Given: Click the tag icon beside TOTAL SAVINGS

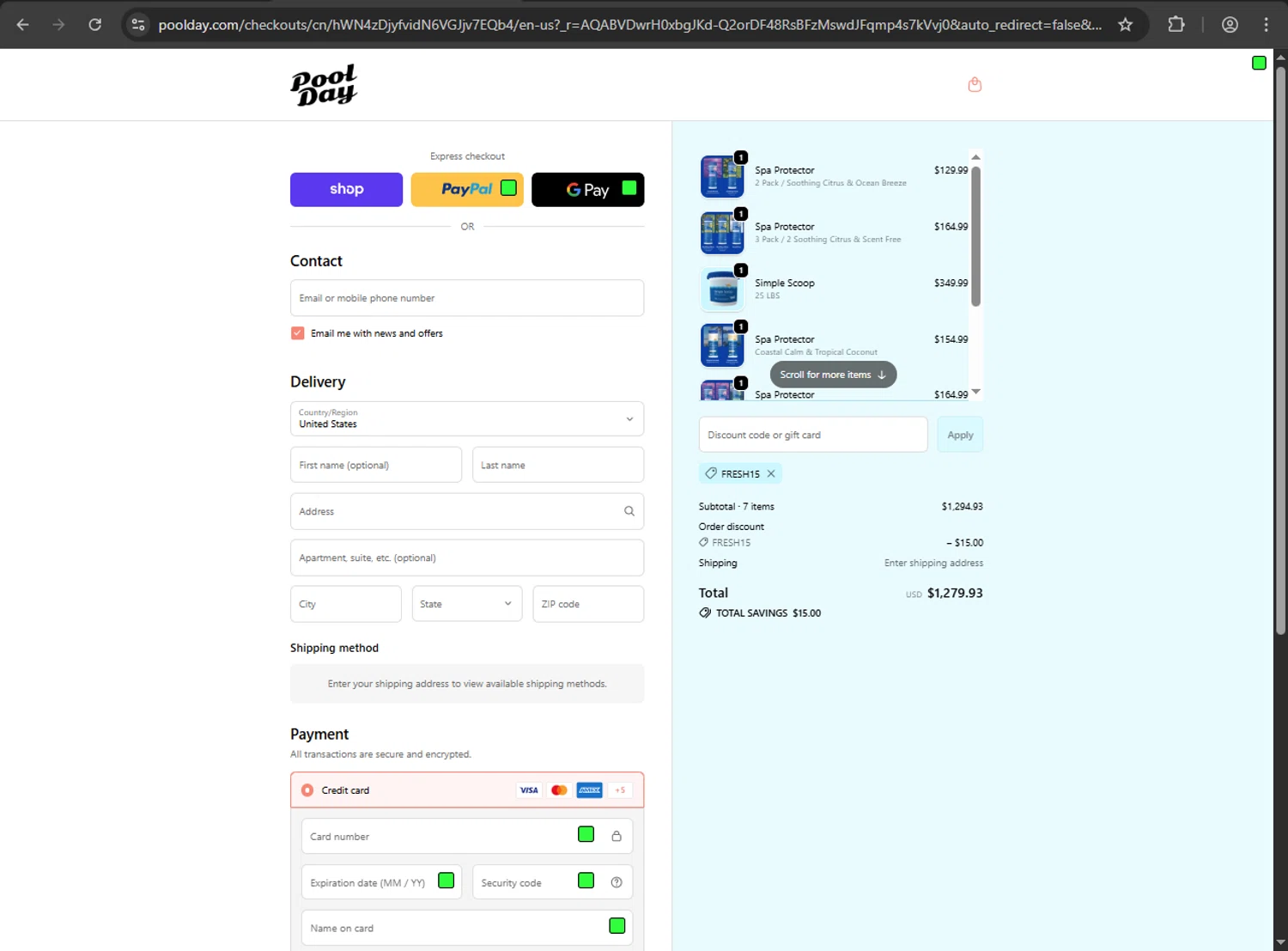Looking at the screenshot, I should [705, 613].
